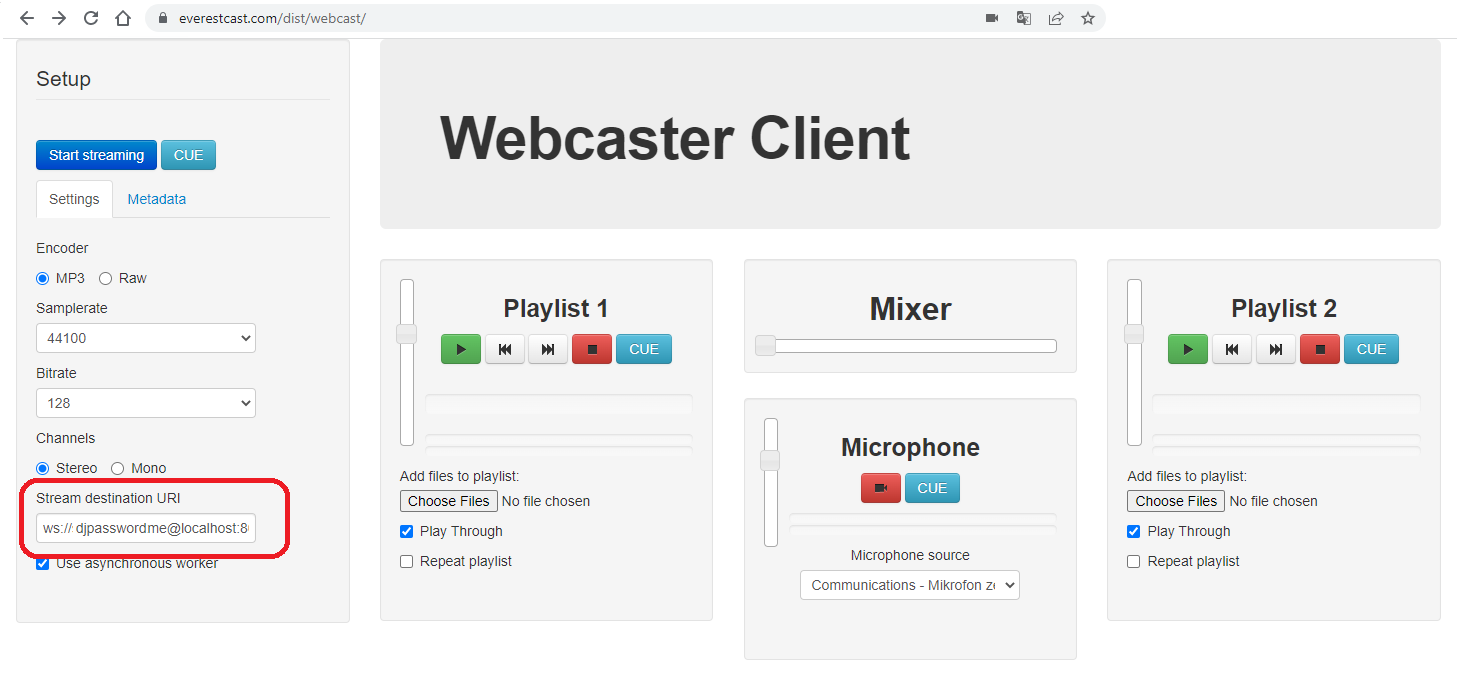The image size is (1457, 681).
Task: Switch to the Metadata tab
Action: point(157,199)
